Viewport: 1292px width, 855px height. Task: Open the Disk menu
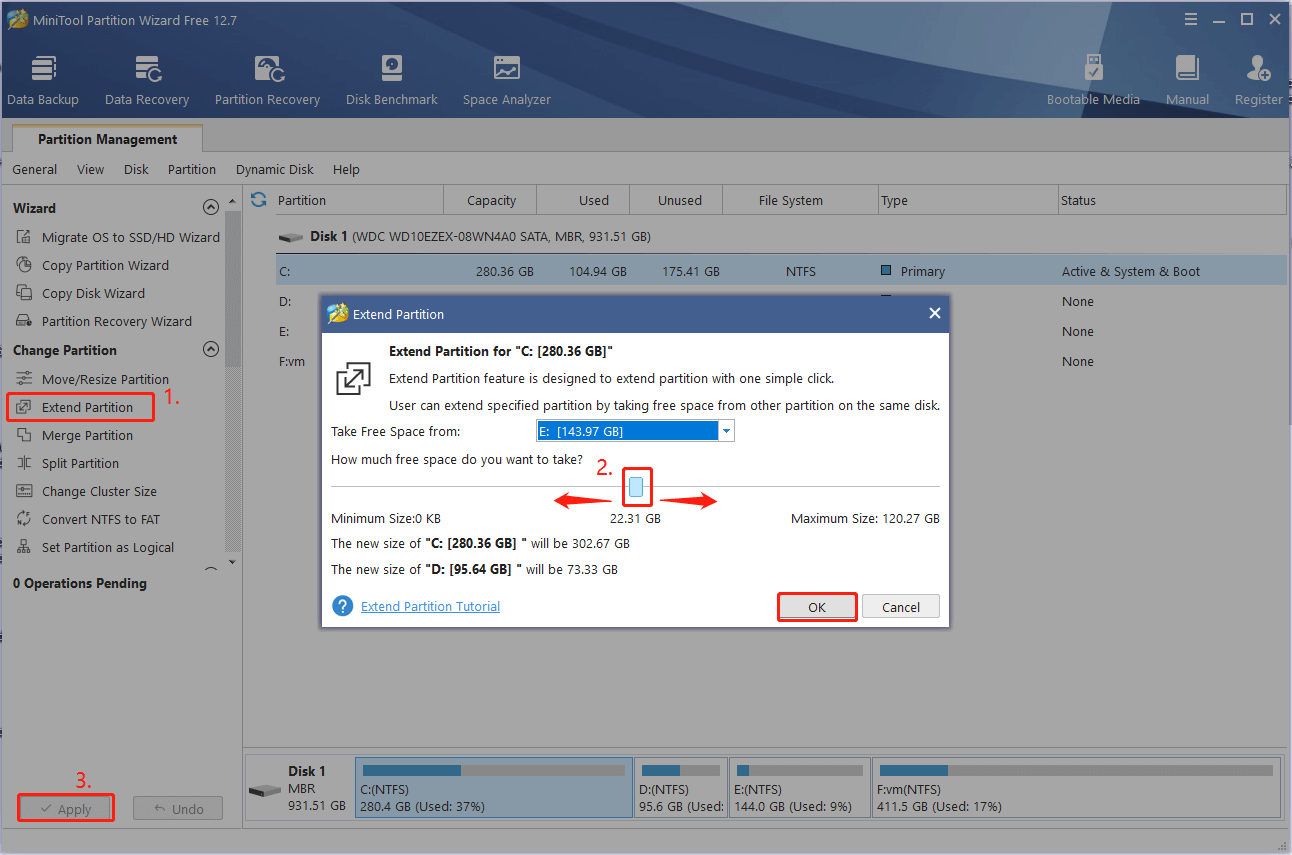[x=136, y=169]
